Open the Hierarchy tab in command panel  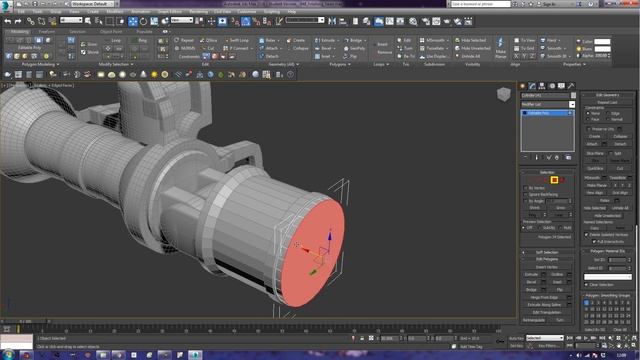pyautogui.click(x=542, y=86)
